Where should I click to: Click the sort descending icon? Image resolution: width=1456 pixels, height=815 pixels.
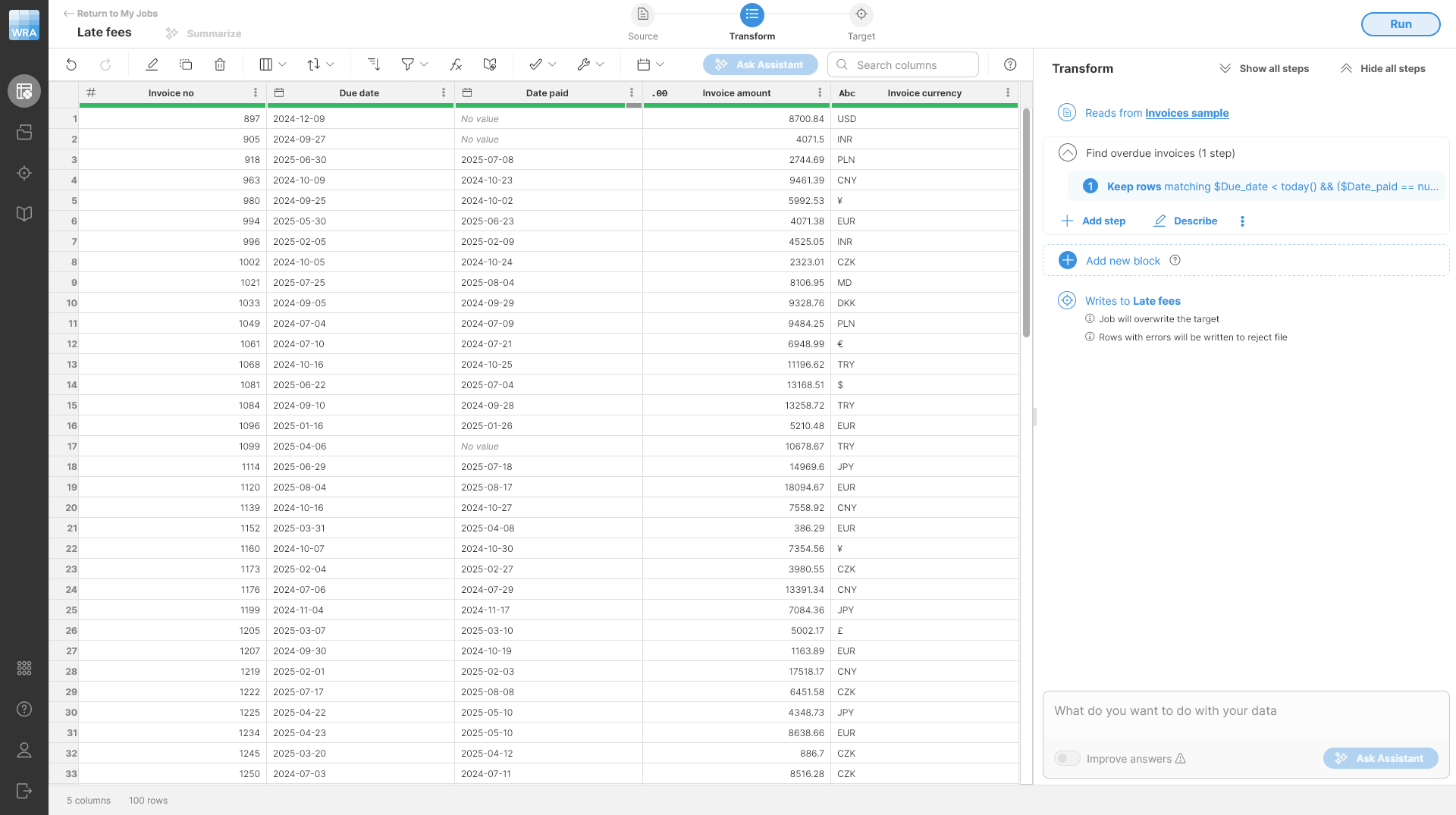(373, 65)
